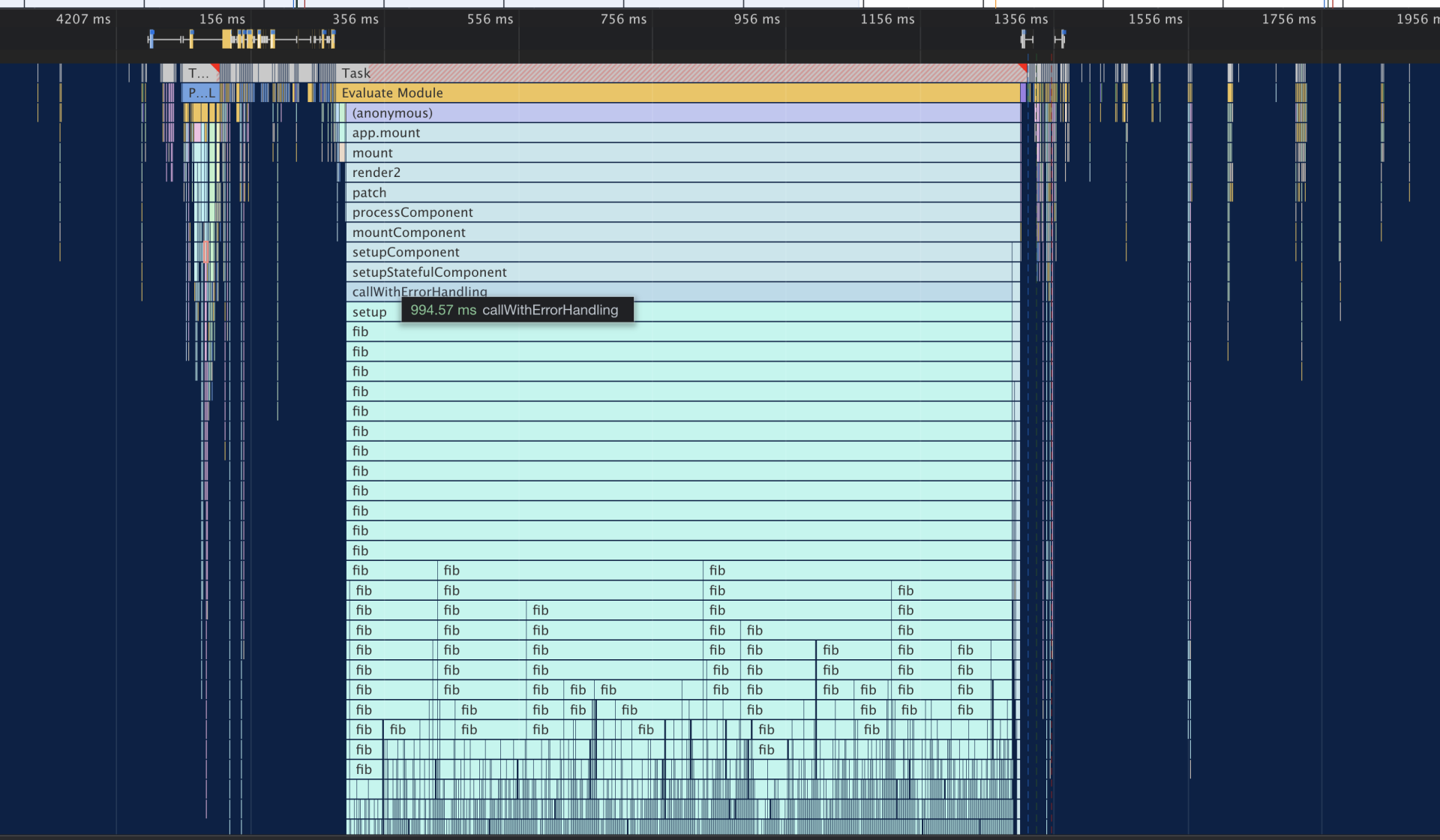This screenshot has width=1440, height=840.
Task: Select the (anonymous) function frame
Action: tap(683, 113)
